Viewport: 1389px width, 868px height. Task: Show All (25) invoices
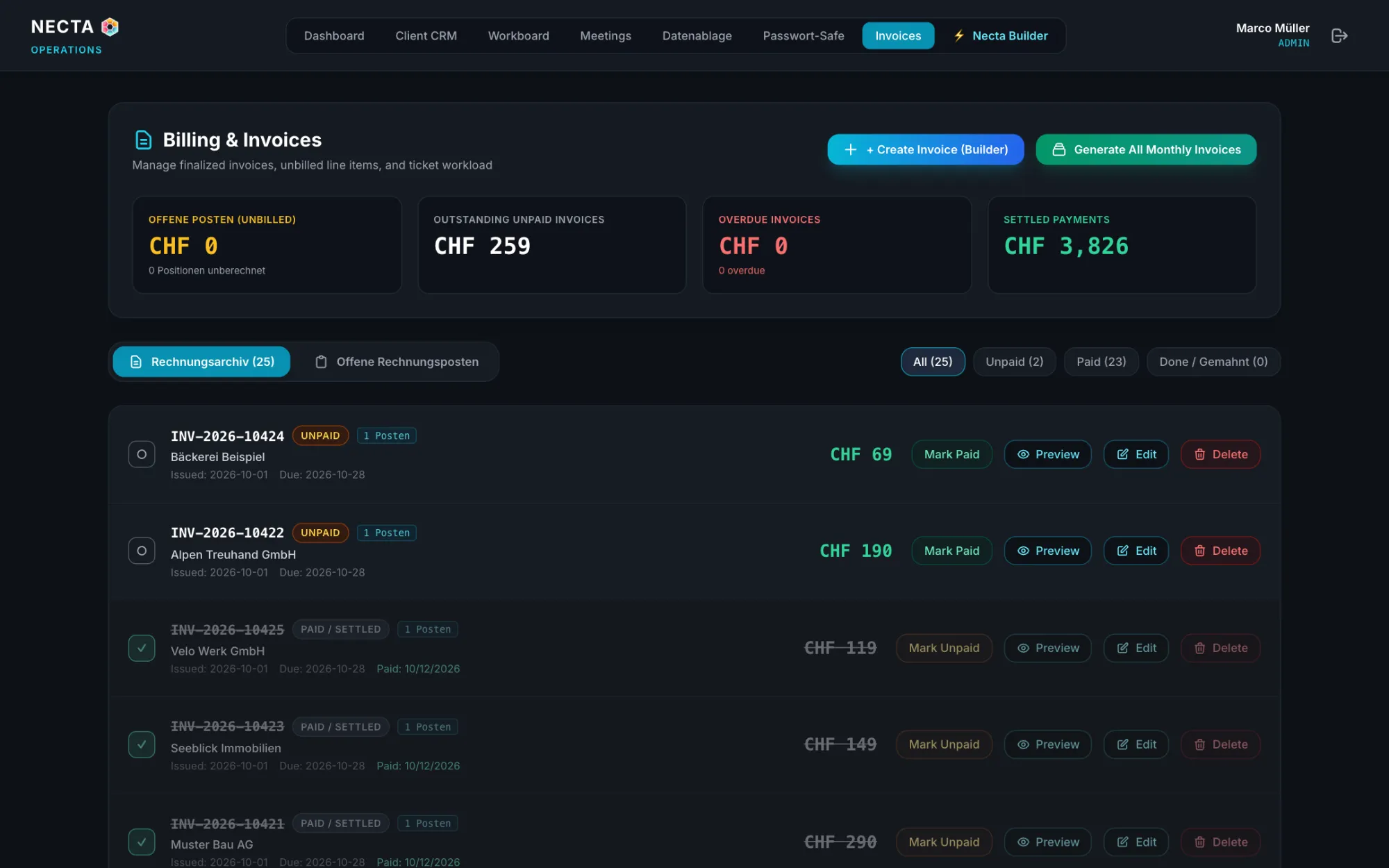[933, 362]
